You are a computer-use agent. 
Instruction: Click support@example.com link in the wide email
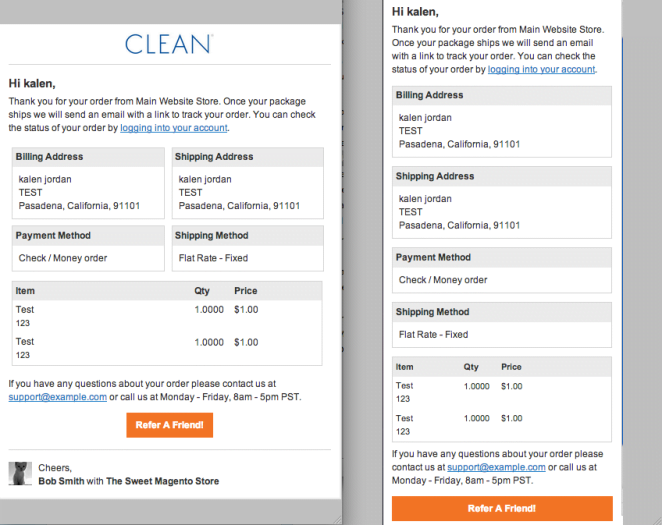tap(57, 397)
